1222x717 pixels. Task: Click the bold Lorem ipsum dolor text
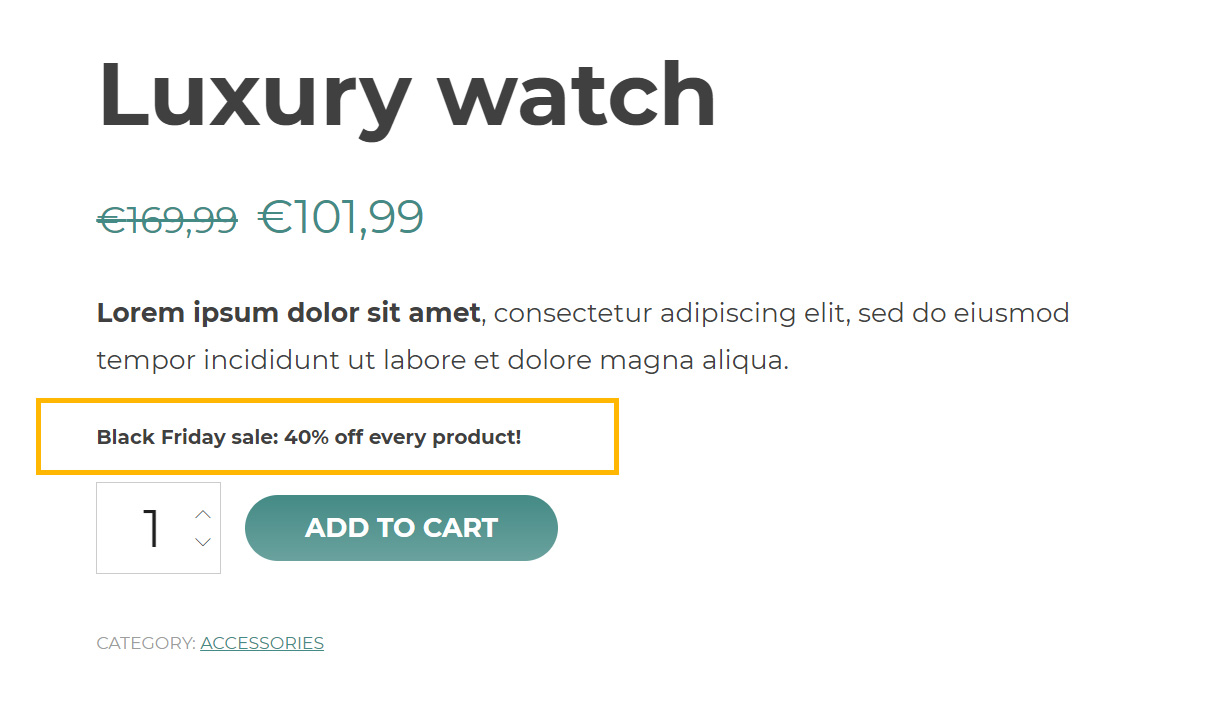tap(288, 314)
